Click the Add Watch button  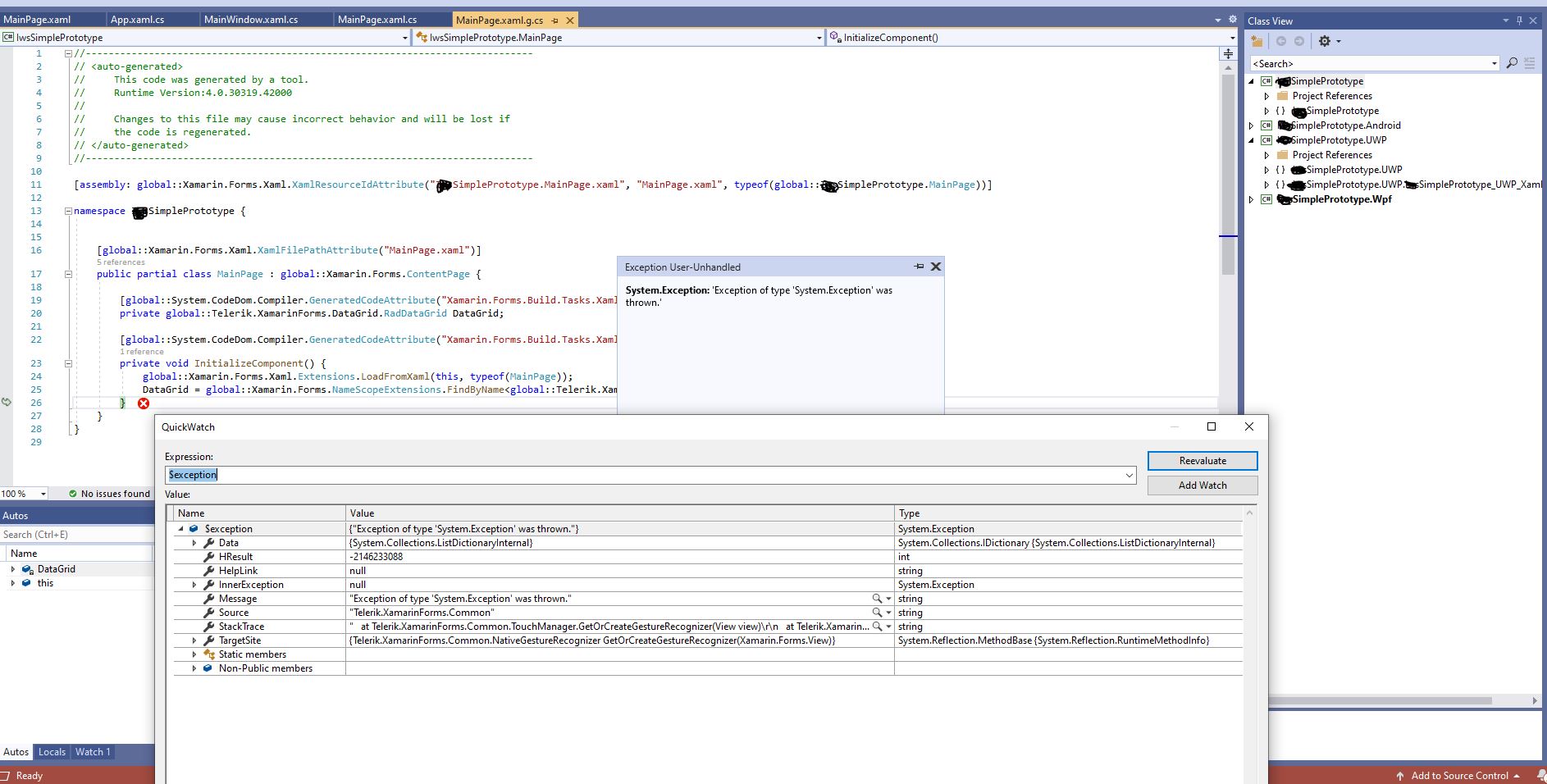1202,485
